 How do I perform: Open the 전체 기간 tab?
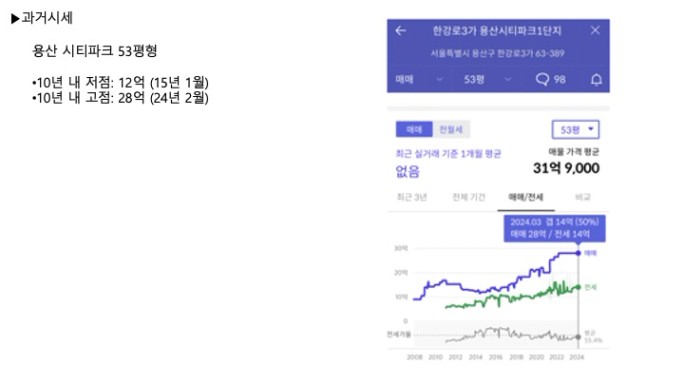pyautogui.click(x=469, y=197)
